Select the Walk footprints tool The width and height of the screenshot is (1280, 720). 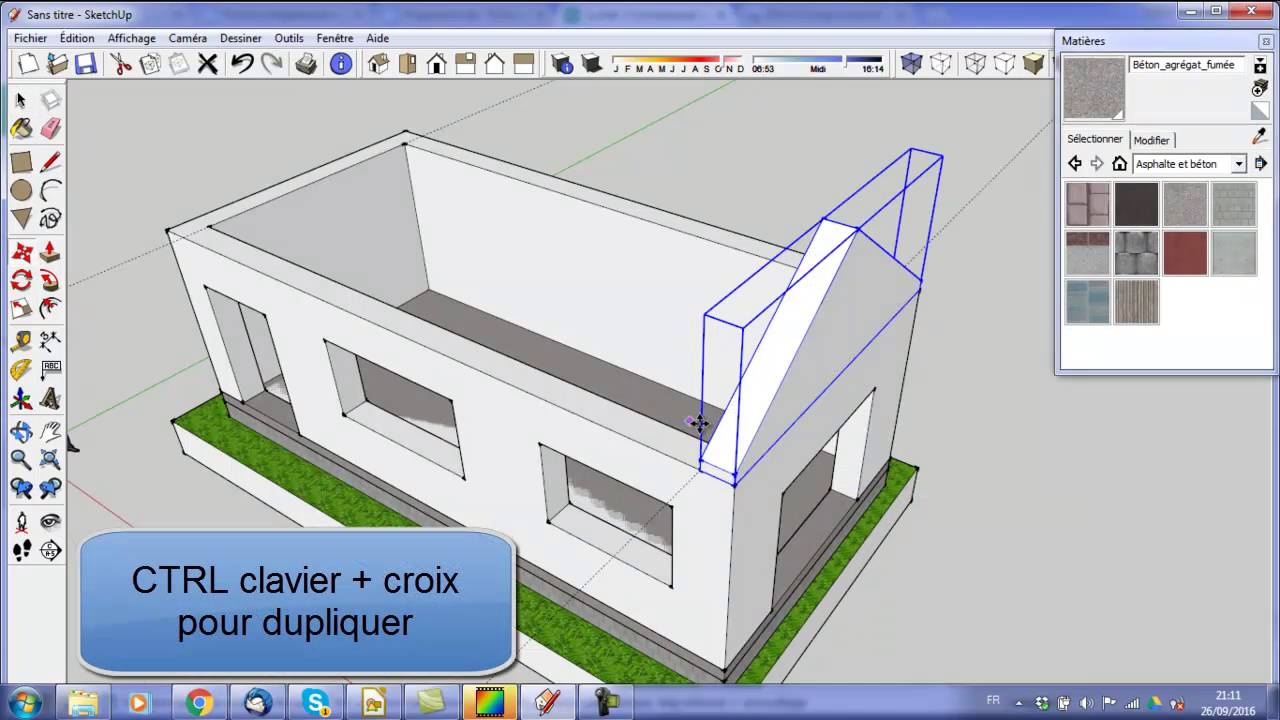(21, 550)
